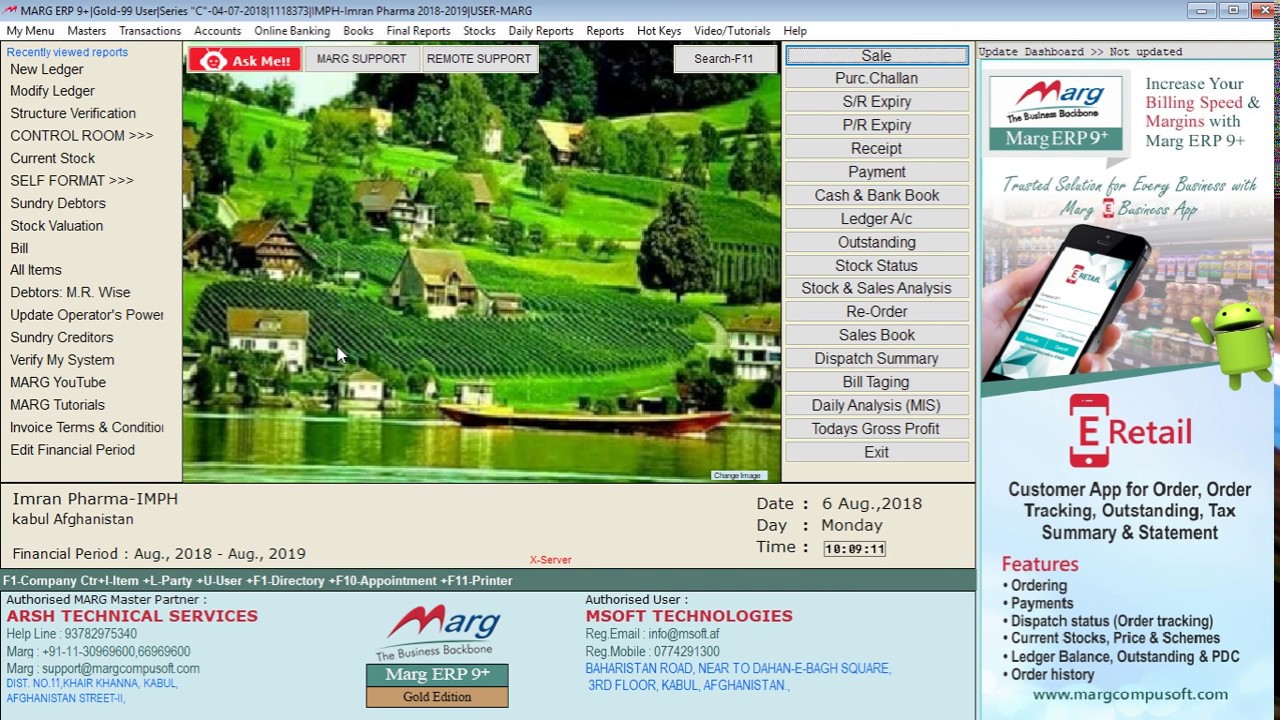Expand the SELF FORMAT >>> entry

72,180
